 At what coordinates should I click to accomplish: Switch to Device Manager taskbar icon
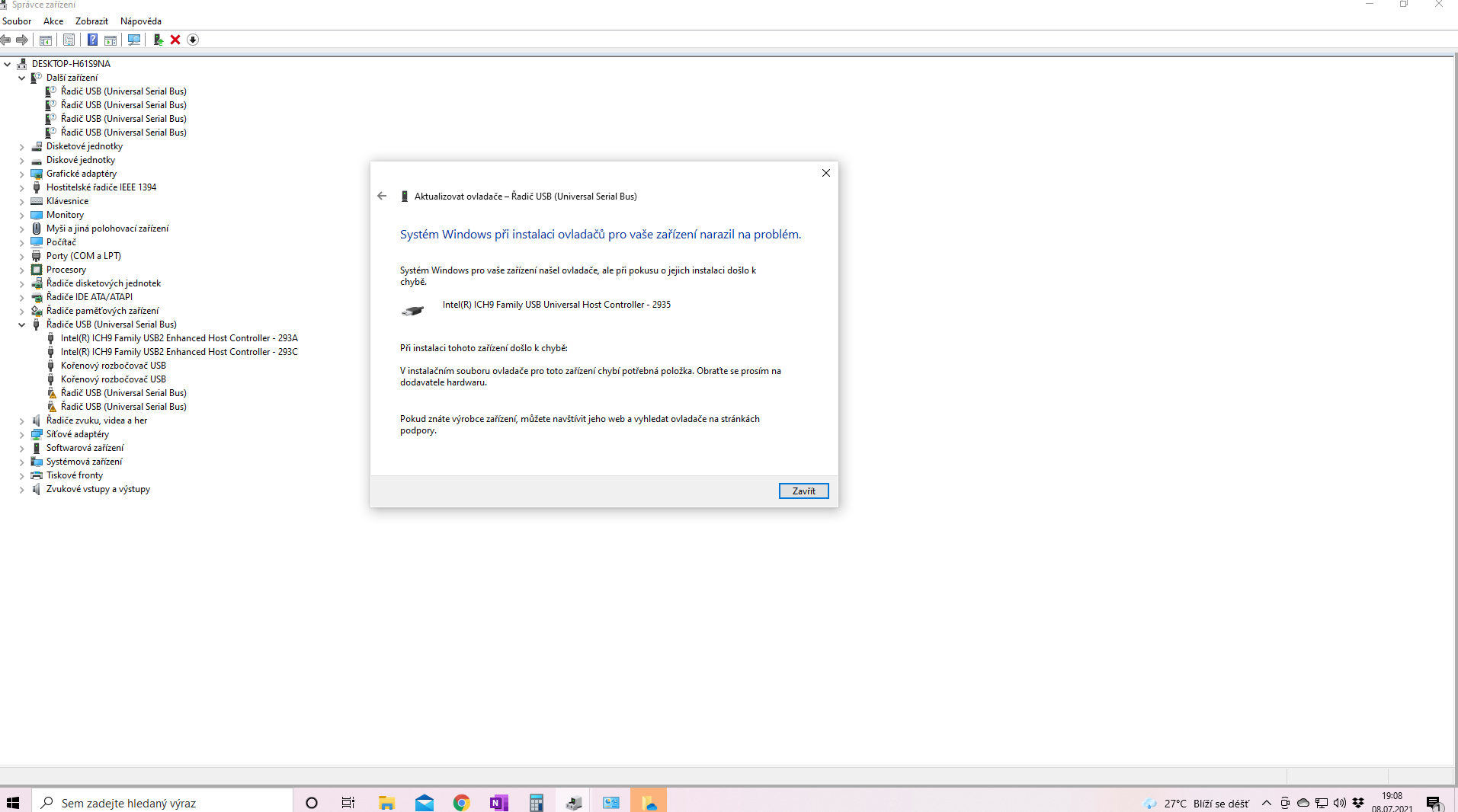coord(574,802)
